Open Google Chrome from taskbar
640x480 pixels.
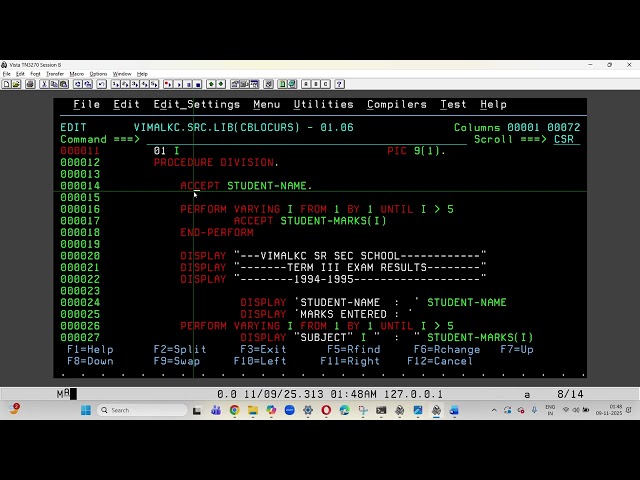234,410
